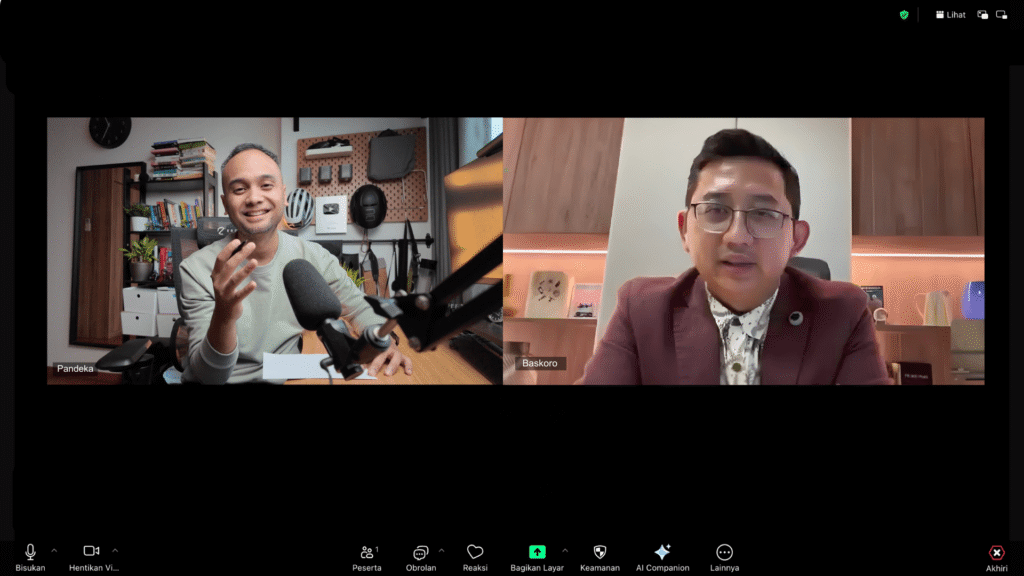Start sharing with Bagikan Layar
1024x576 pixels.
coord(538,553)
